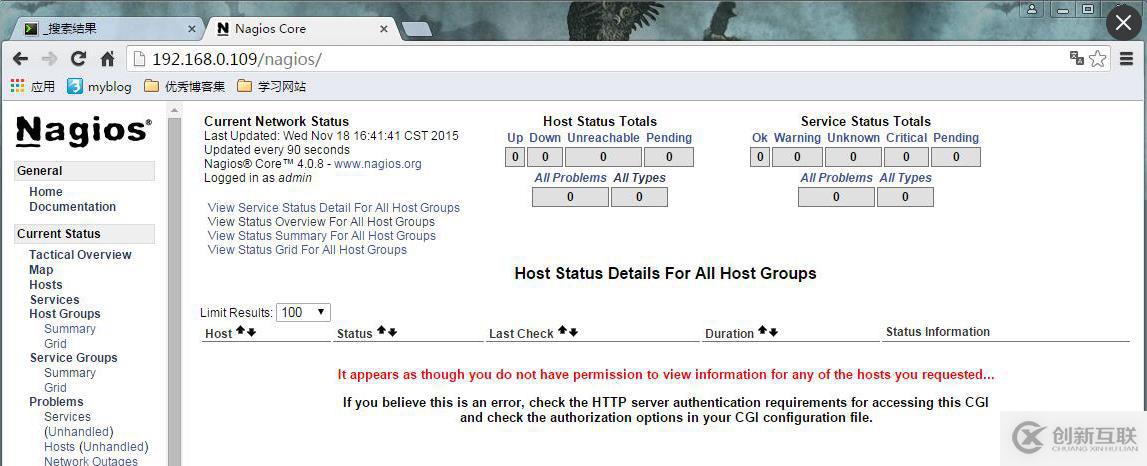Sort Last Check column ascending arrow
The width and height of the screenshot is (1147, 466).
563,331
